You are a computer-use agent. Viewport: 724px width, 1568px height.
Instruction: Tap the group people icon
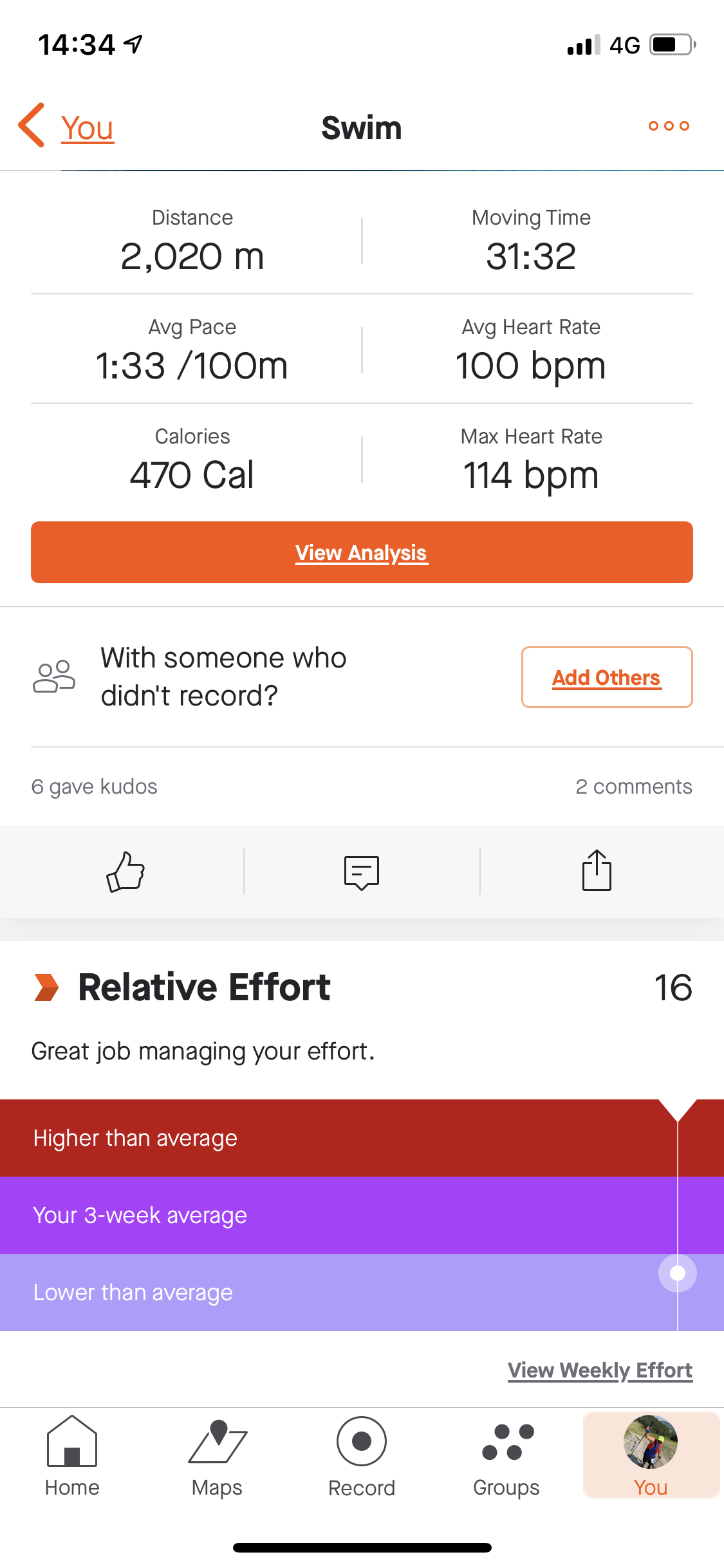click(x=54, y=677)
